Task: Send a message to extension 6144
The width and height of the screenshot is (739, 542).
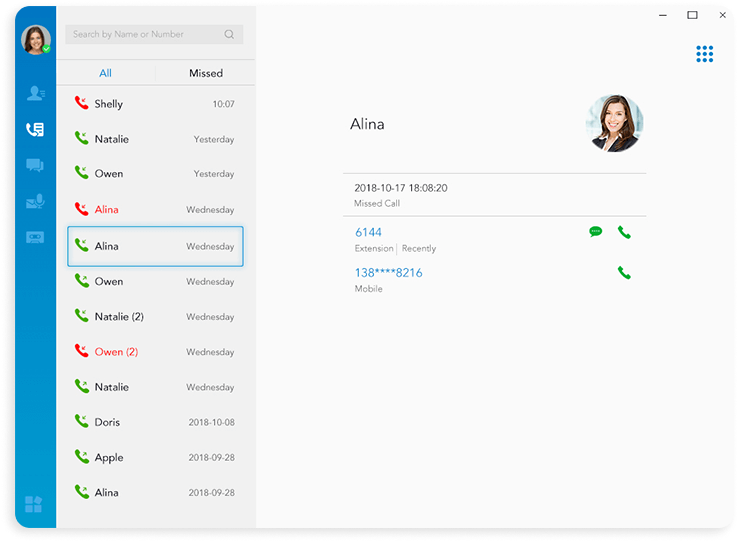Action: pos(596,232)
